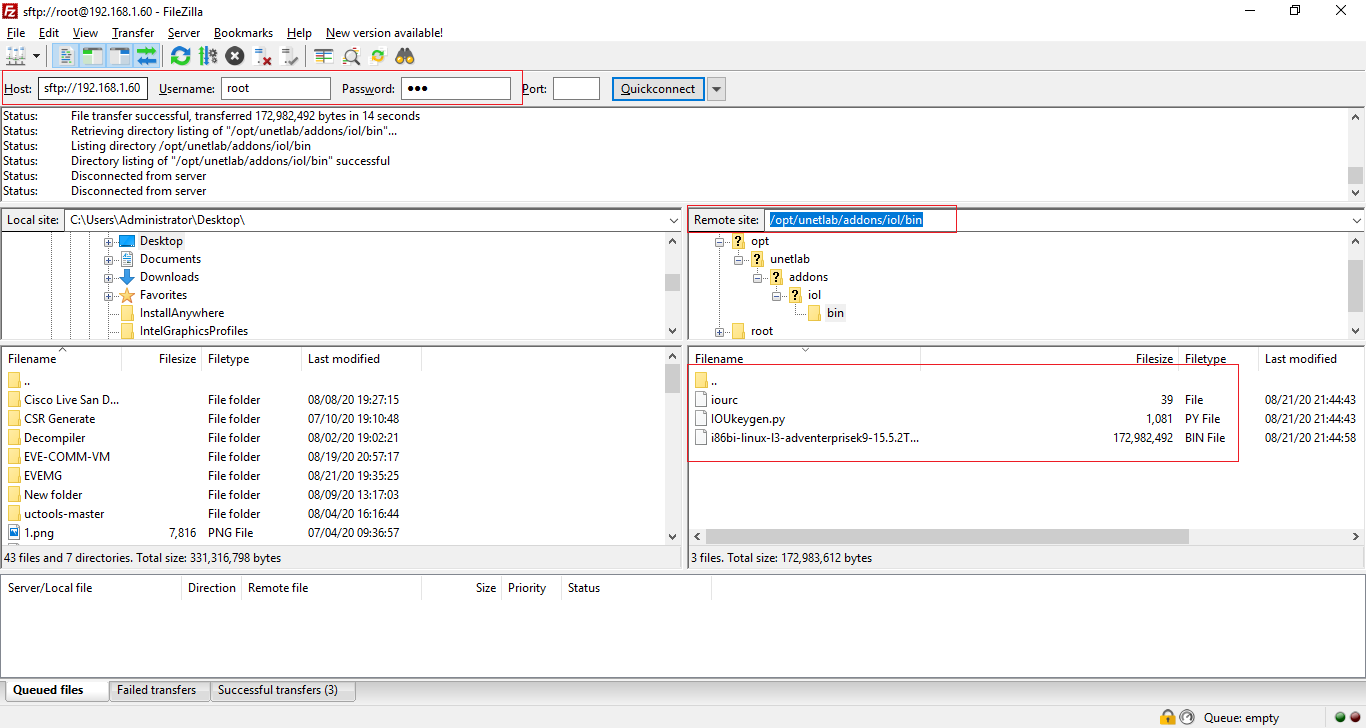Open the Server menu
This screenshot has height=728, width=1366.
click(x=184, y=33)
